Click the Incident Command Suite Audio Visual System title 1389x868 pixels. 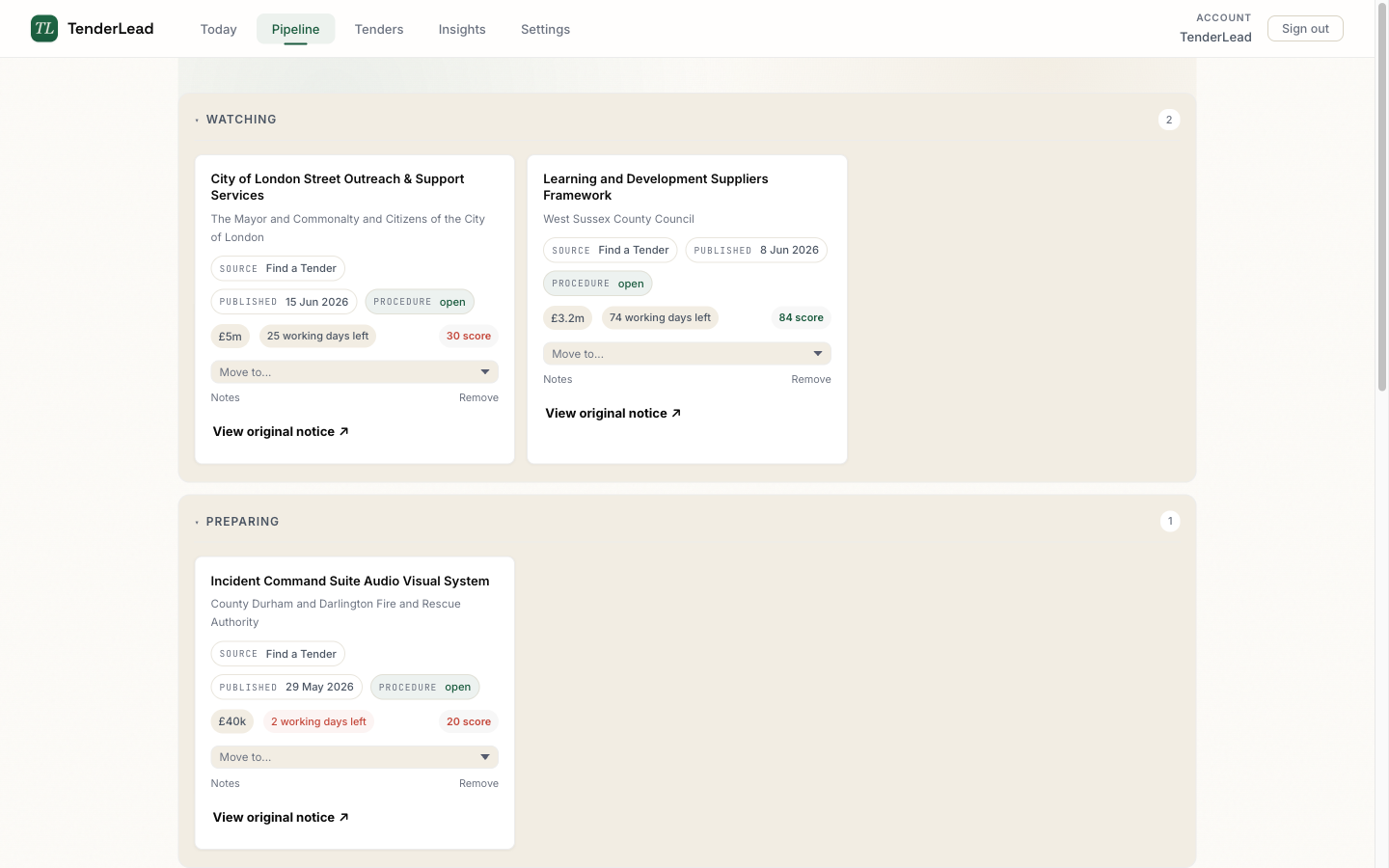pyautogui.click(x=350, y=581)
